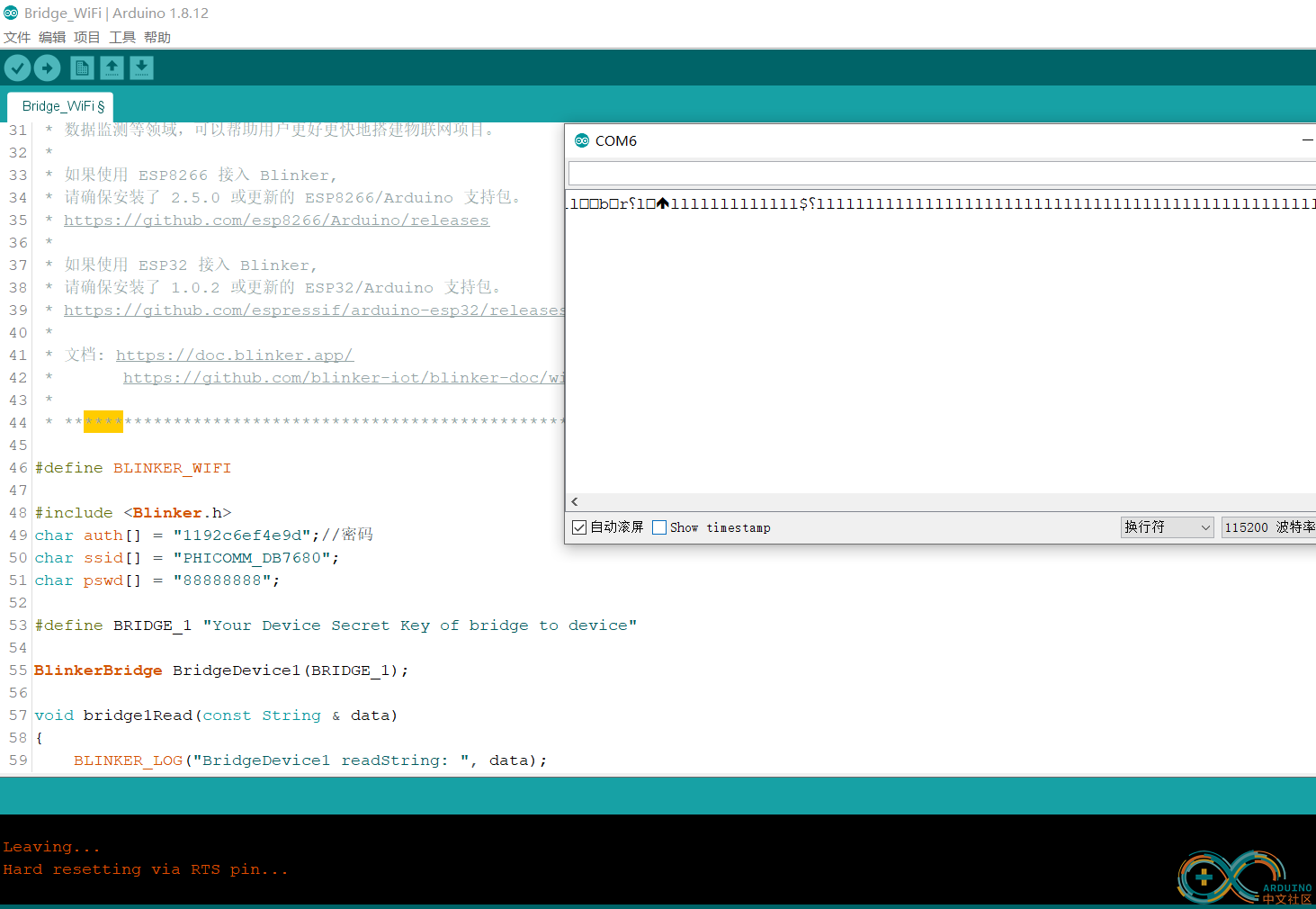The width and height of the screenshot is (1316, 909).
Task: Click the Verify sketch checkmark button
Action: (17, 67)
